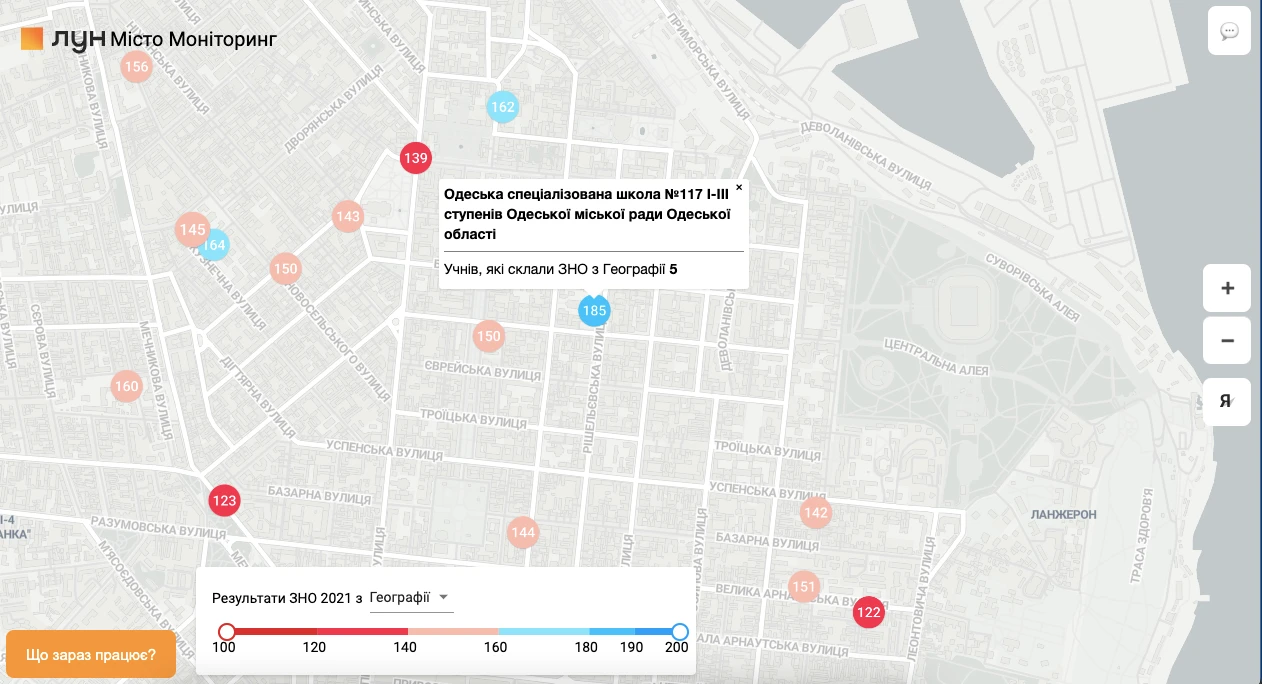Click the Що зараз працює? button
1262x684 pixels.
(x=91, y=655)
